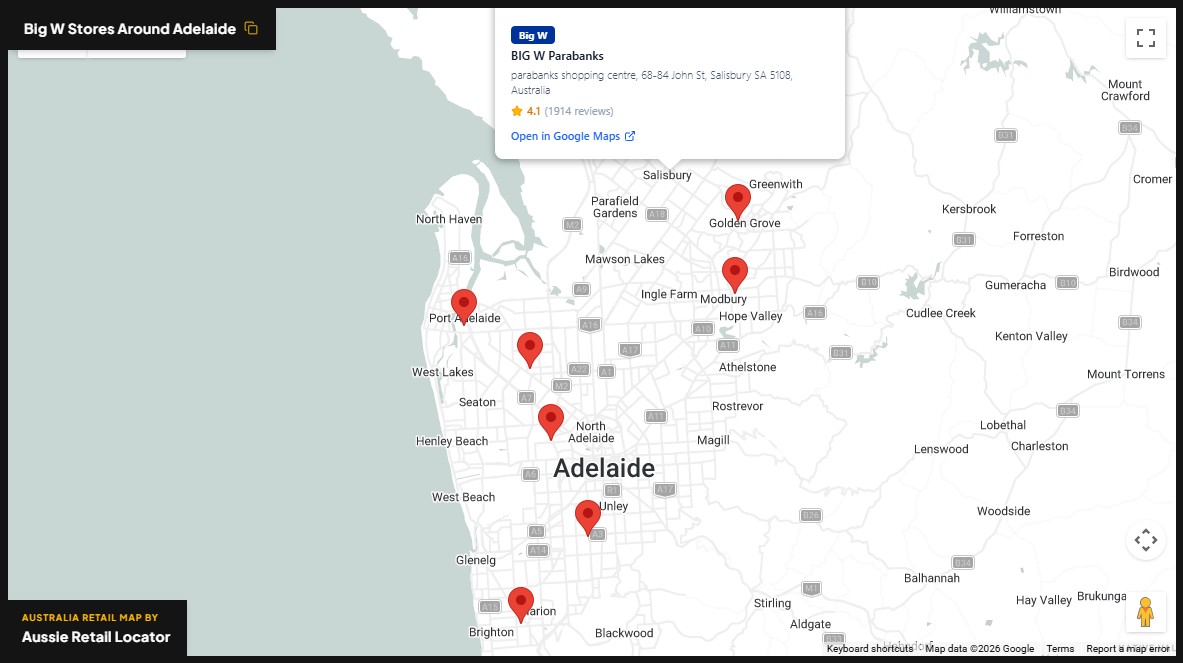This screenshot has height=663, width=1183.
Task: Open the Open in Google Maps link
Action: (573, 136)
